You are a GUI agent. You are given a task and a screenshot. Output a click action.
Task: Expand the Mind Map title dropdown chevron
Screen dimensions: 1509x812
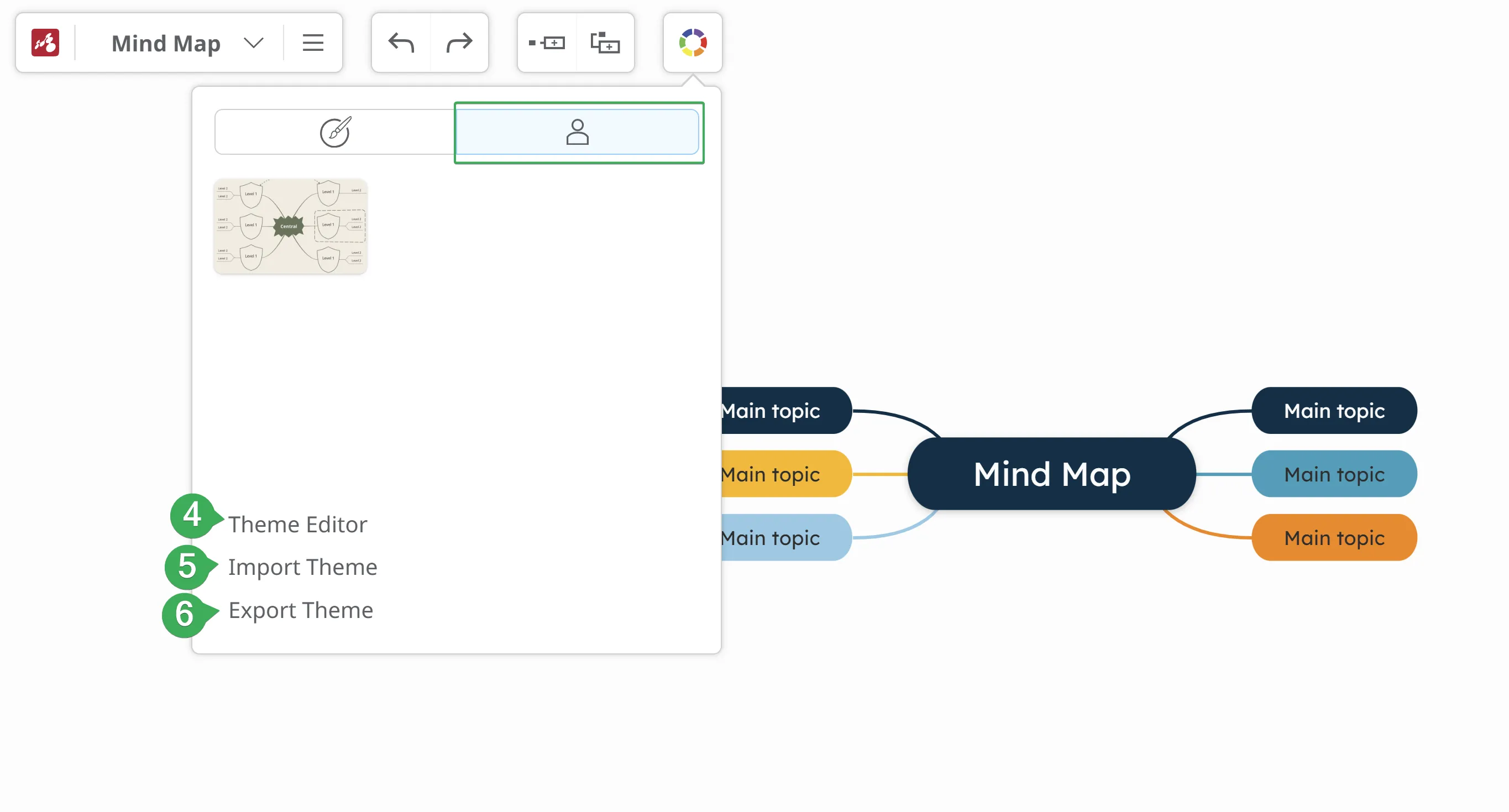[254, 43]
